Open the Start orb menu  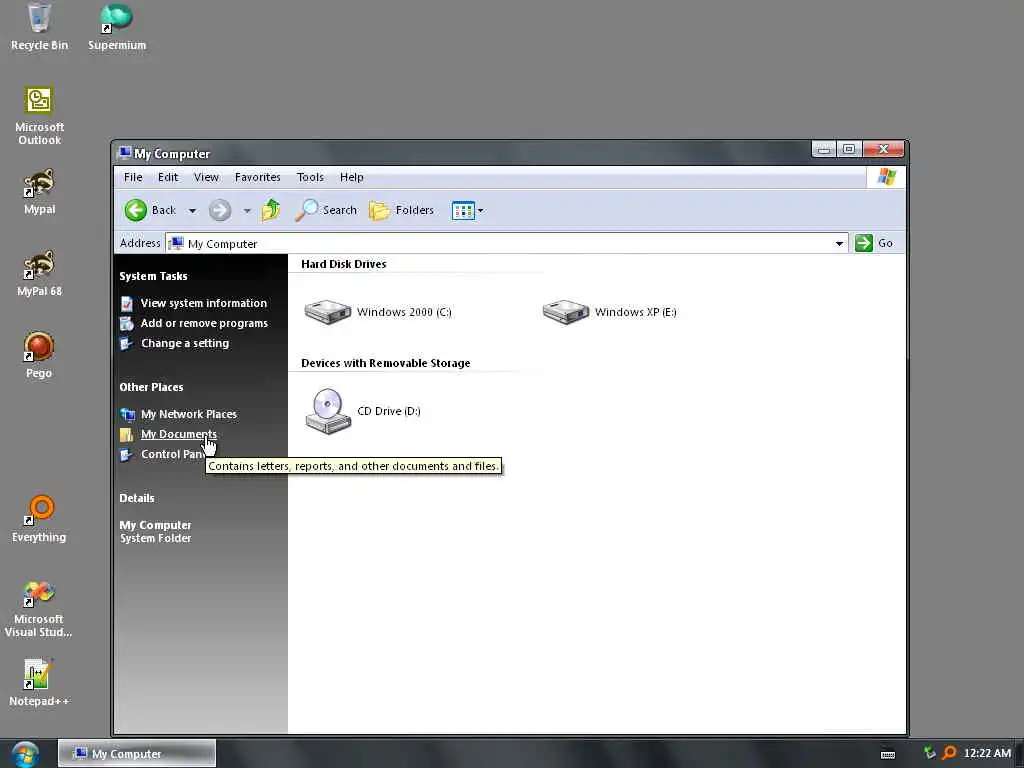(x=25, y=754)
